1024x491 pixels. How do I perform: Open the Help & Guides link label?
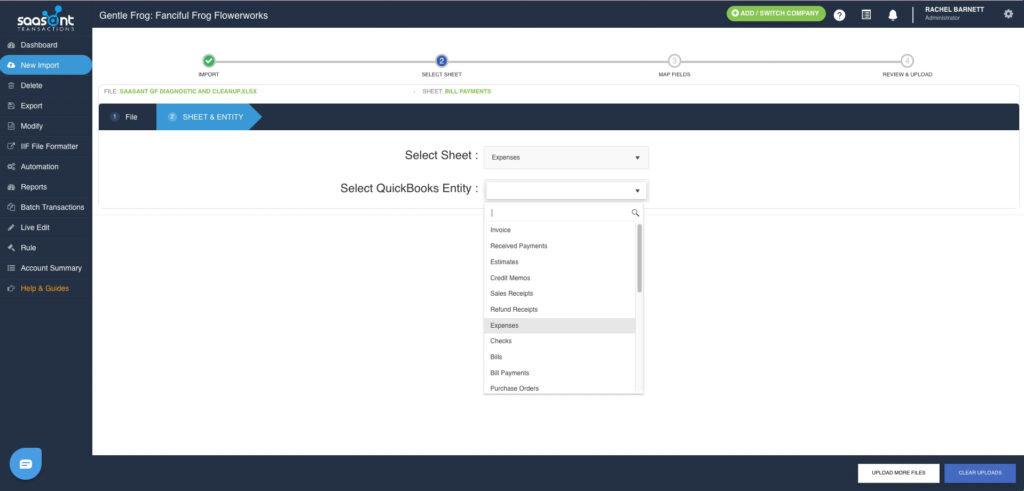44,288
